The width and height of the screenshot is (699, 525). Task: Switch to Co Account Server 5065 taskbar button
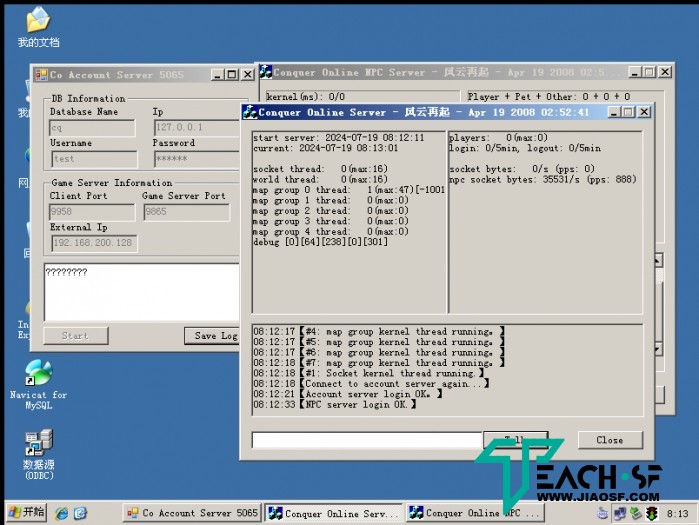[x=192, y=513]
